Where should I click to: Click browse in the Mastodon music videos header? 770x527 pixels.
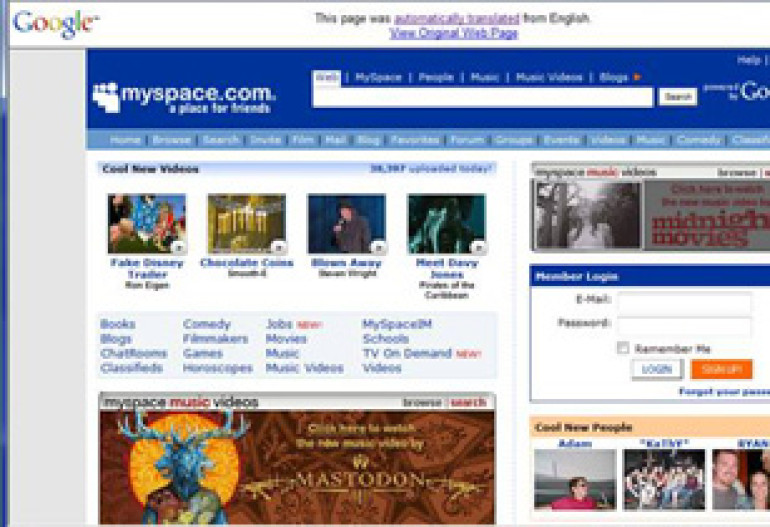(422, 402)
